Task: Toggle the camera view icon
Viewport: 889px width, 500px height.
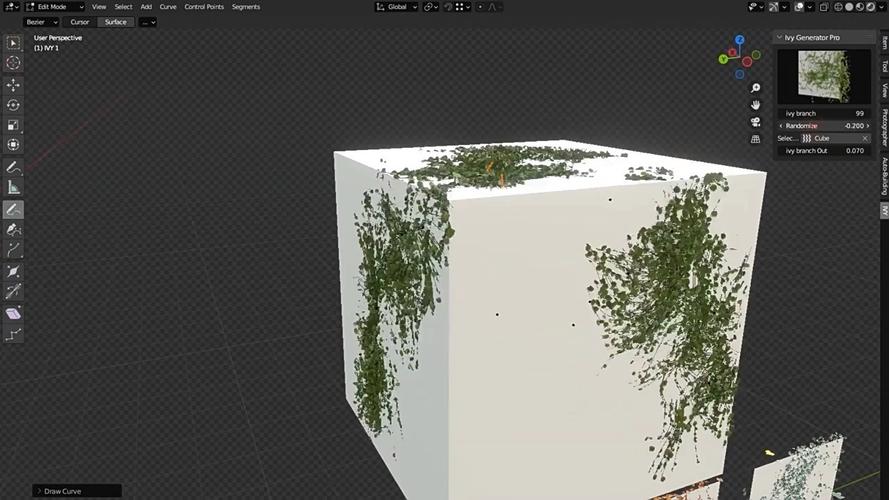Action: pos(755,122)
